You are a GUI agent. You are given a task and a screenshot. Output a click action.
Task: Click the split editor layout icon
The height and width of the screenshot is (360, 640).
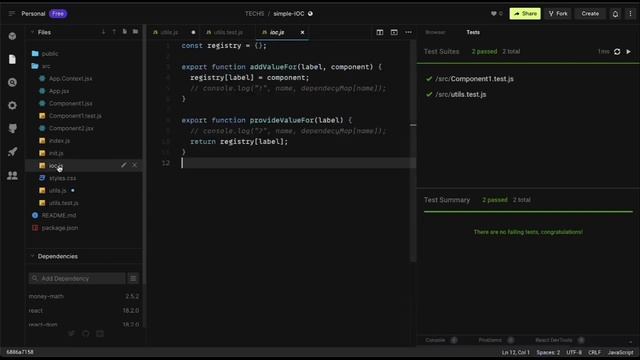click(x=380, y=32)
